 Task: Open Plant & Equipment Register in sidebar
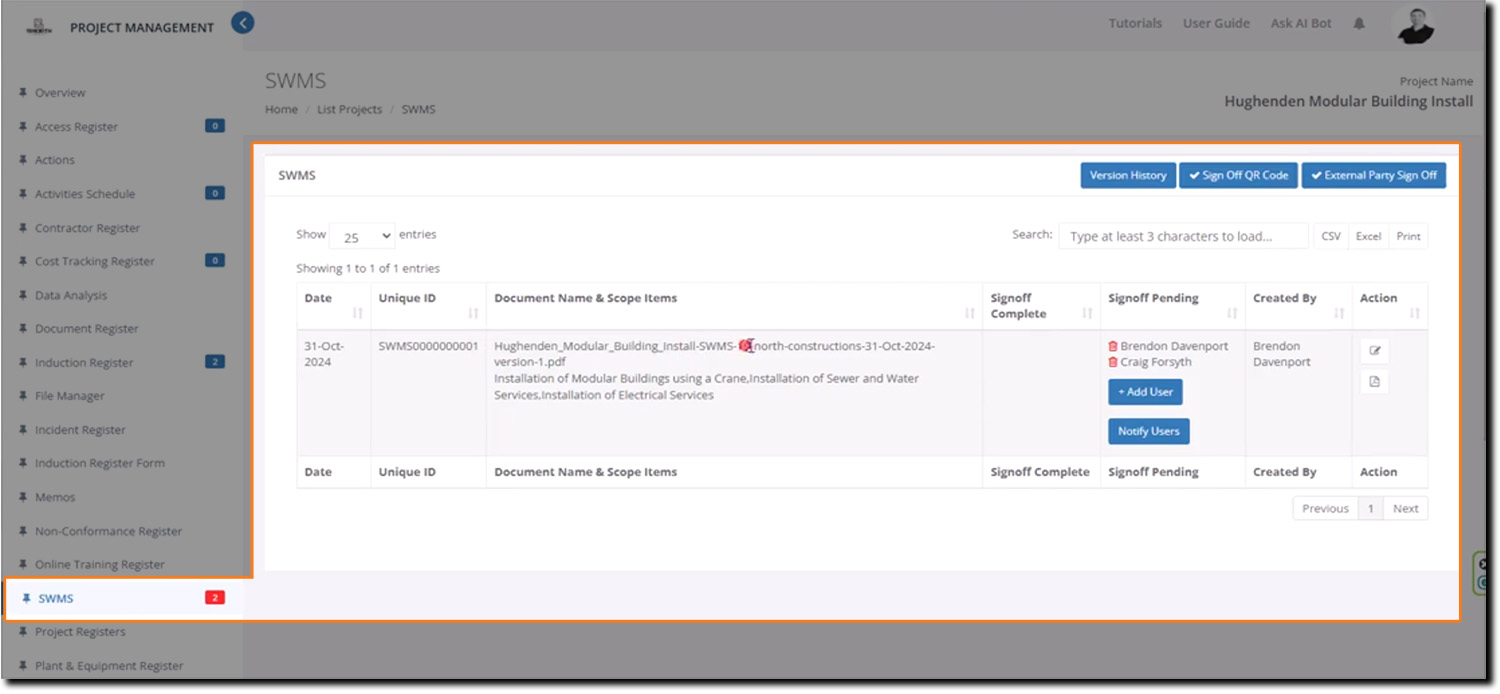click(109, 666)
